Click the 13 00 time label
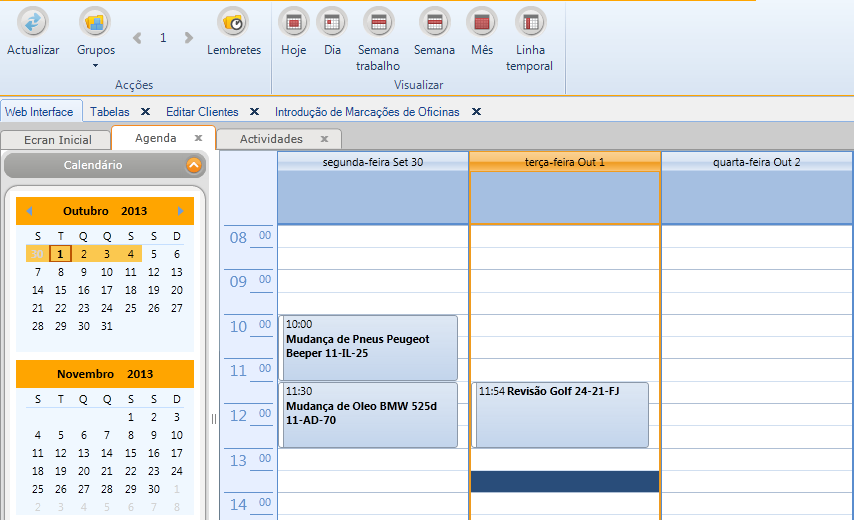 coord(248,460)
